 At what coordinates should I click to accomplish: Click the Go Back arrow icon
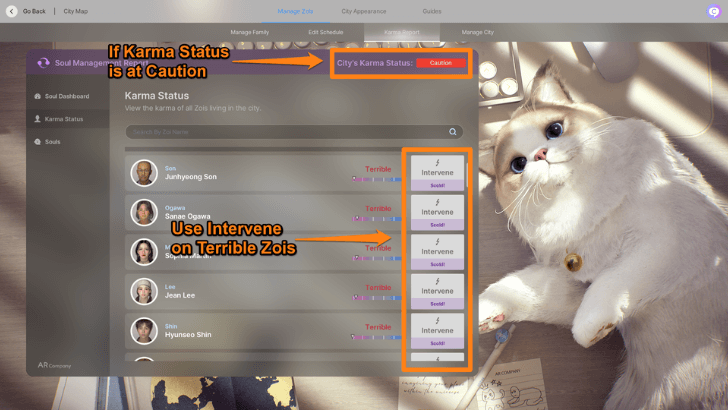pos(13,11)
